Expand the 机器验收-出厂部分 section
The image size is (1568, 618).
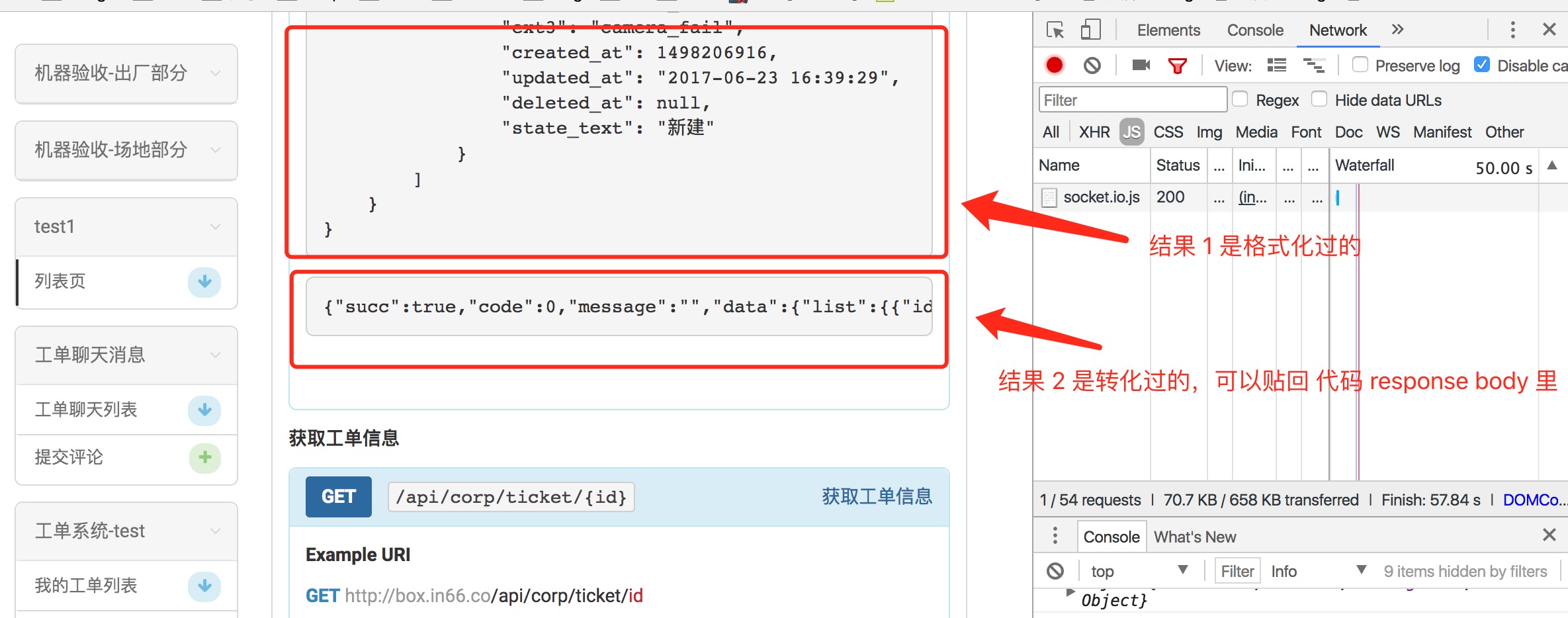[126, 73]
